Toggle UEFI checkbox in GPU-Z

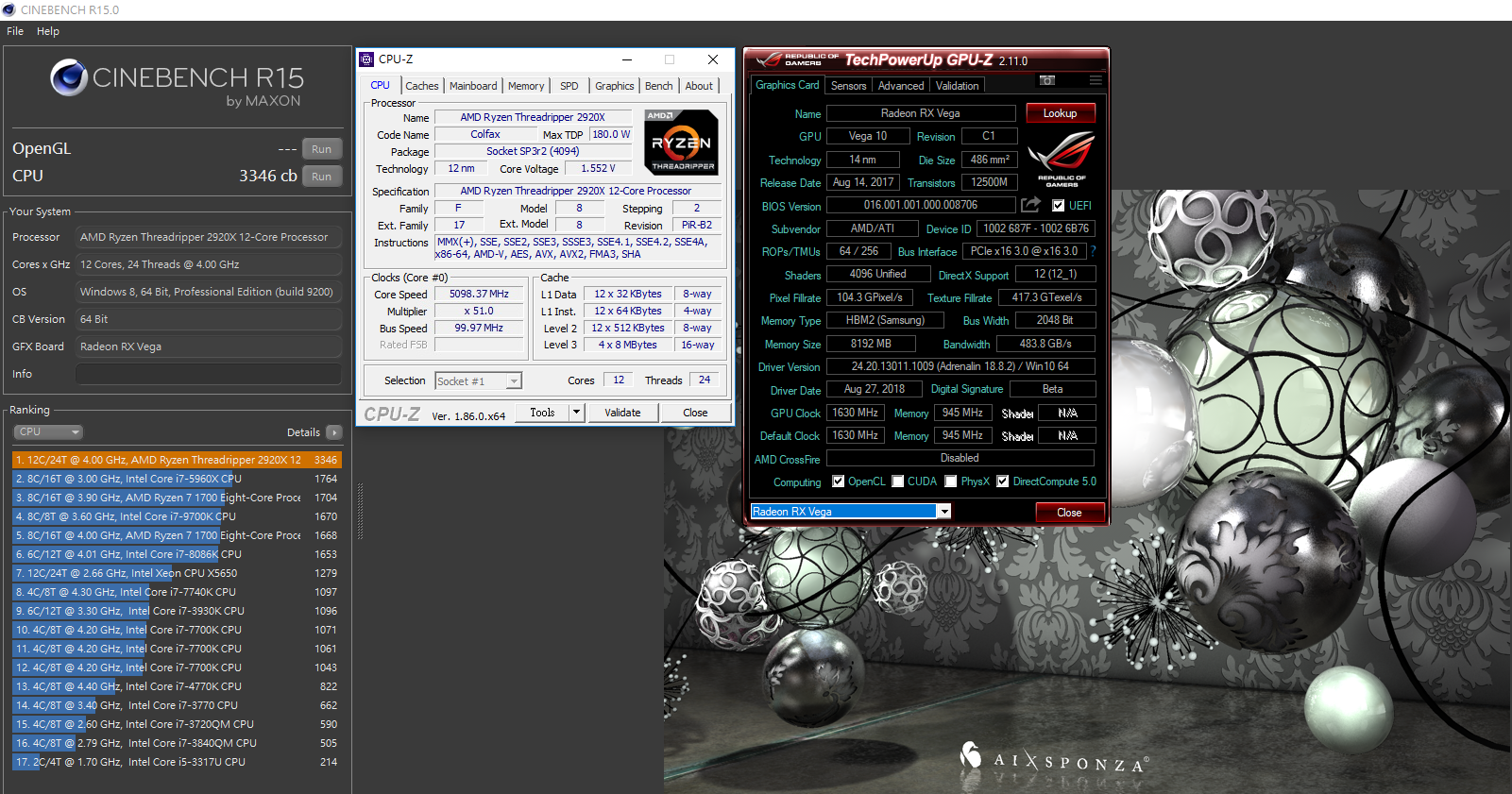point(1058,206)
